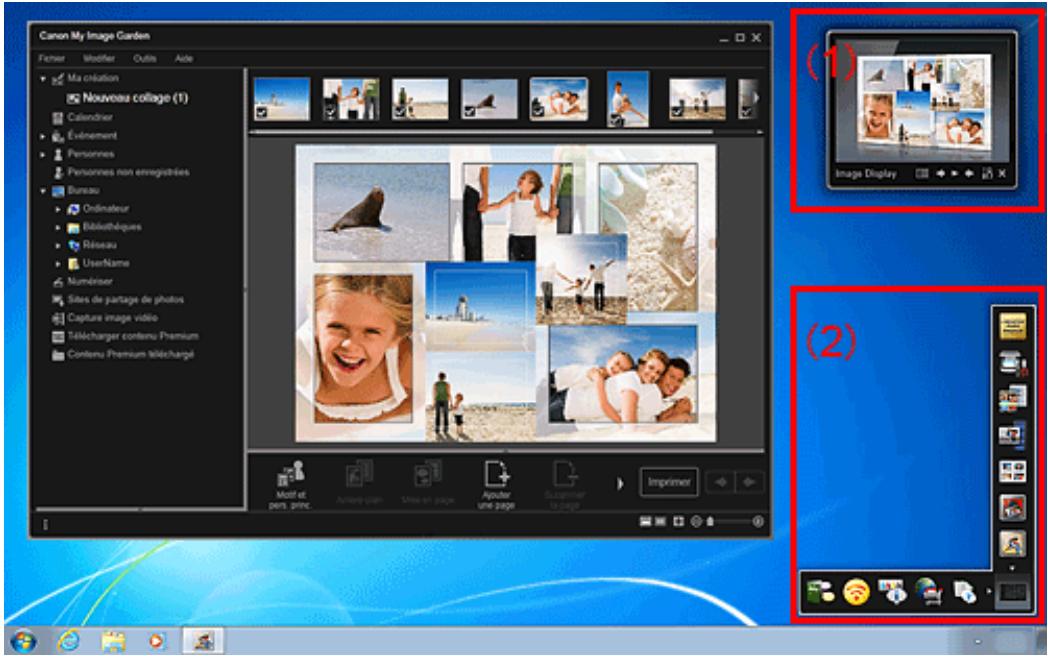Click the Arrière-plan tool icon
1048x656 pixels.
[x=359, y=475]
